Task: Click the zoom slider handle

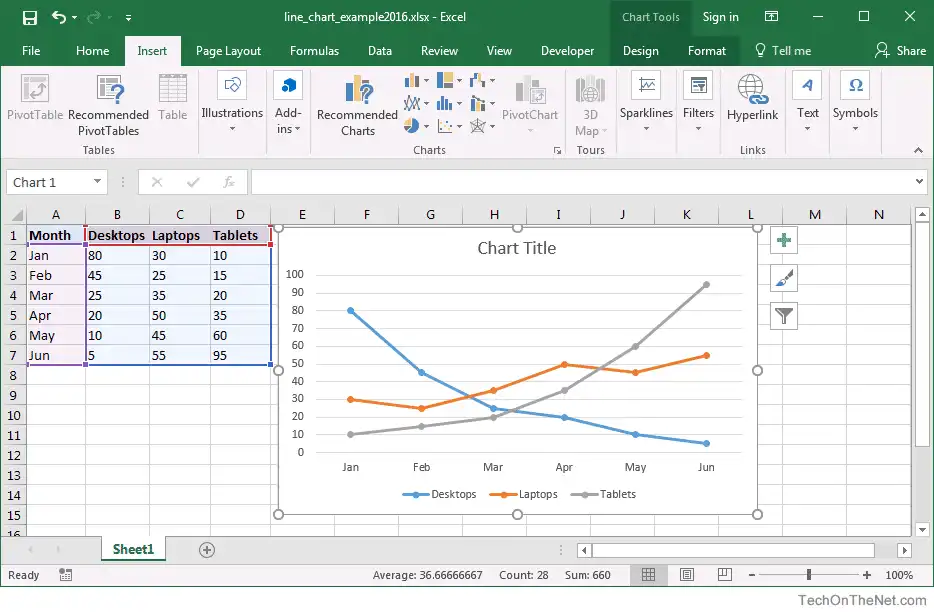Action: pyautogui.click(x=808, y=575)
